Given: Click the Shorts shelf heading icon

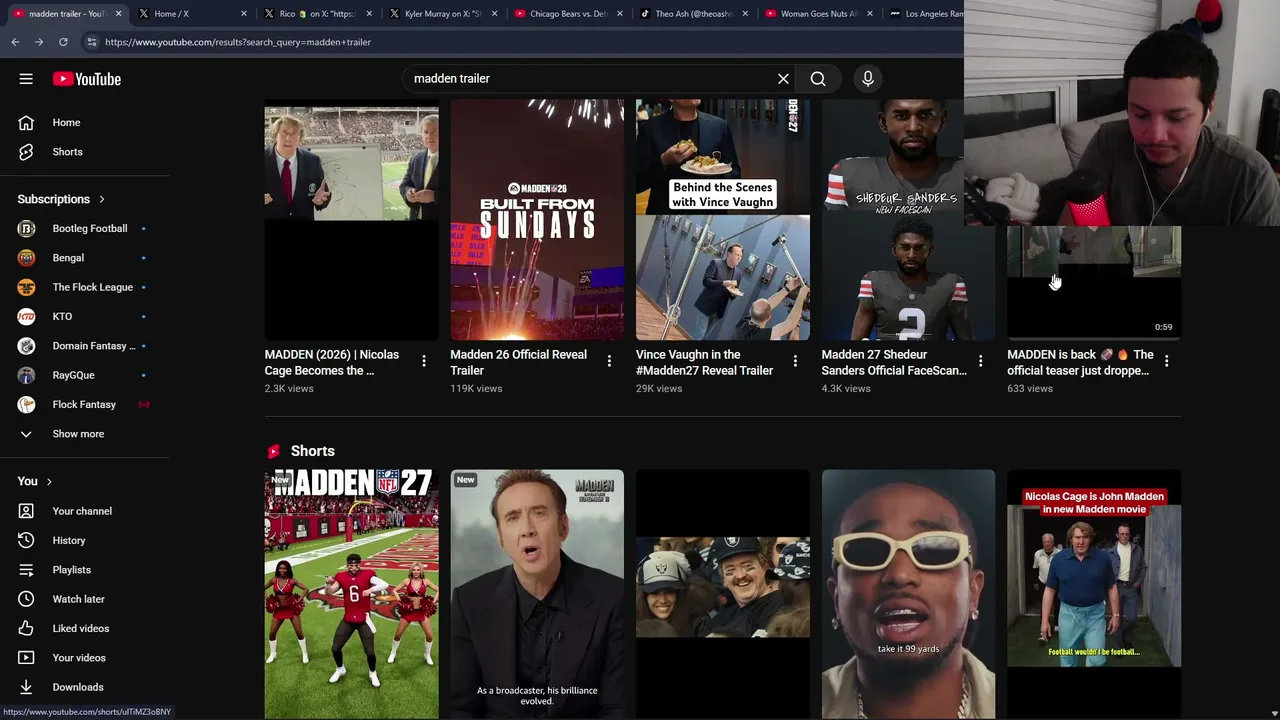Looking at the screenshot, I should tap(273, 452).
